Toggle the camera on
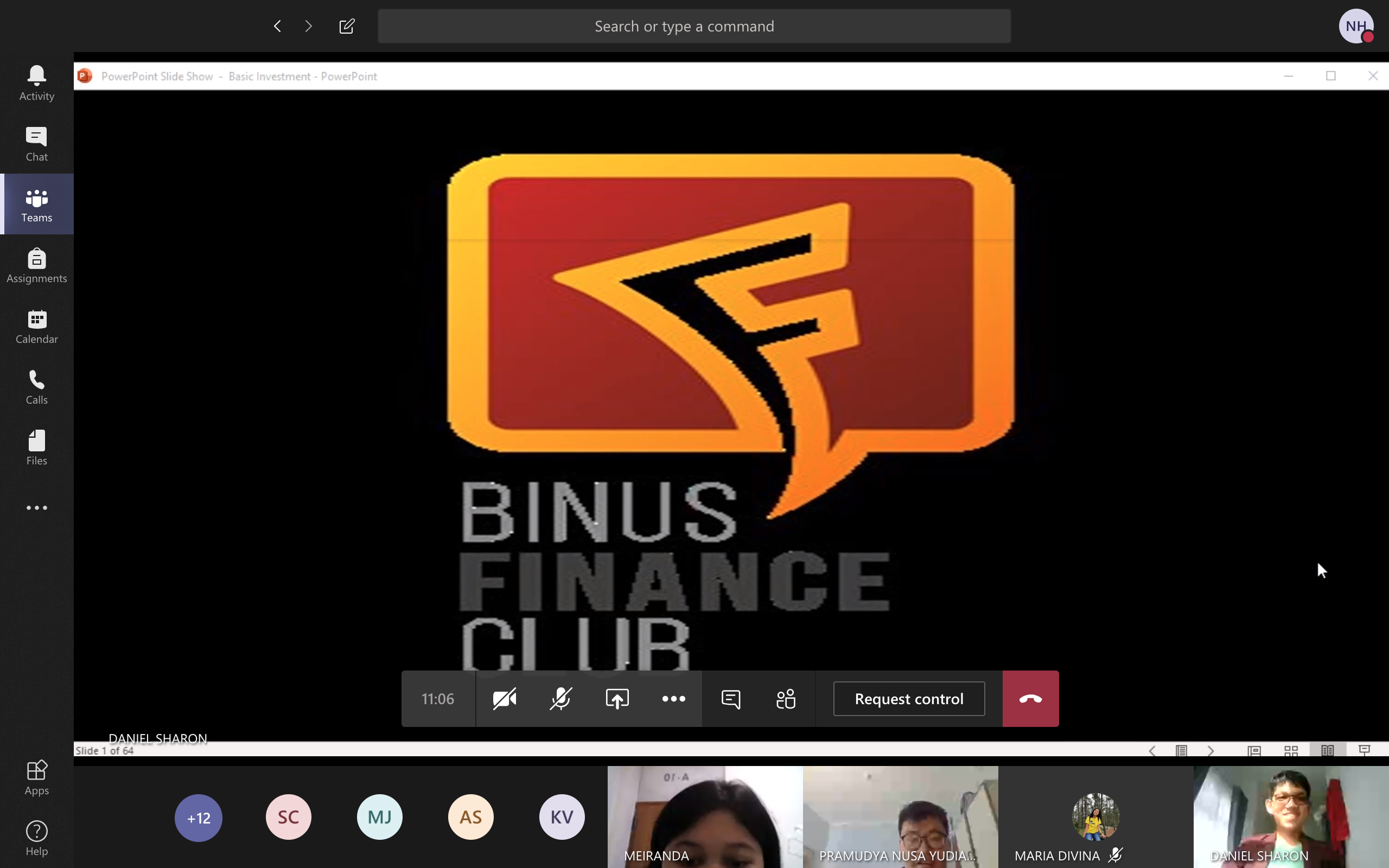 tap(505, 699)
